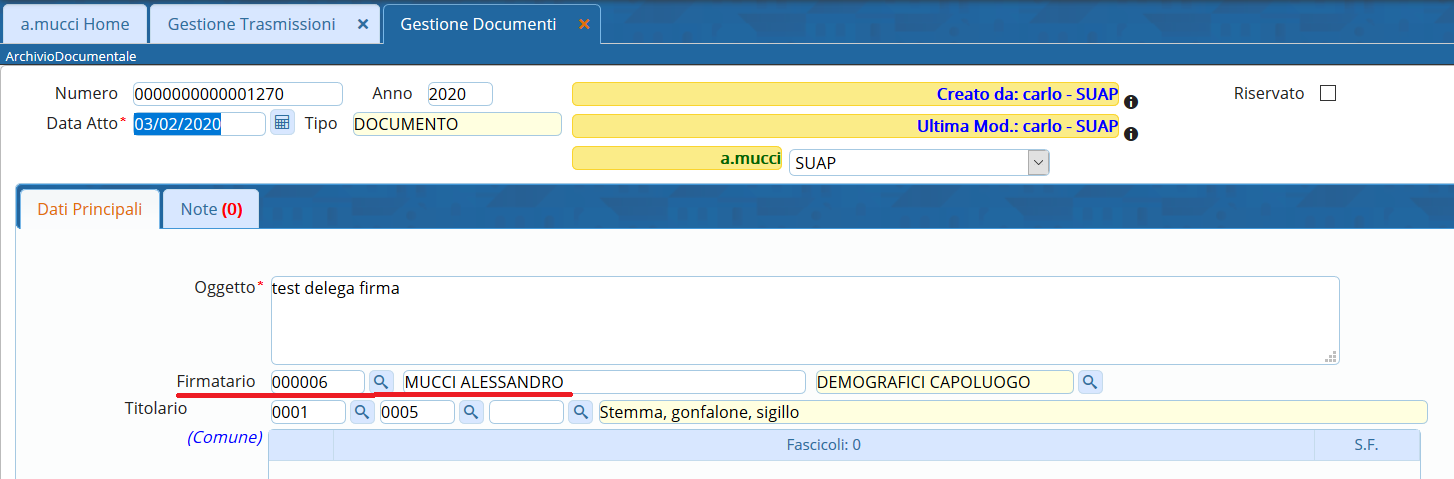This screenshot has height=479, width=1454.
Task: Close the Gestione Trasmissioni tab
Action: (x=363, y=24)
